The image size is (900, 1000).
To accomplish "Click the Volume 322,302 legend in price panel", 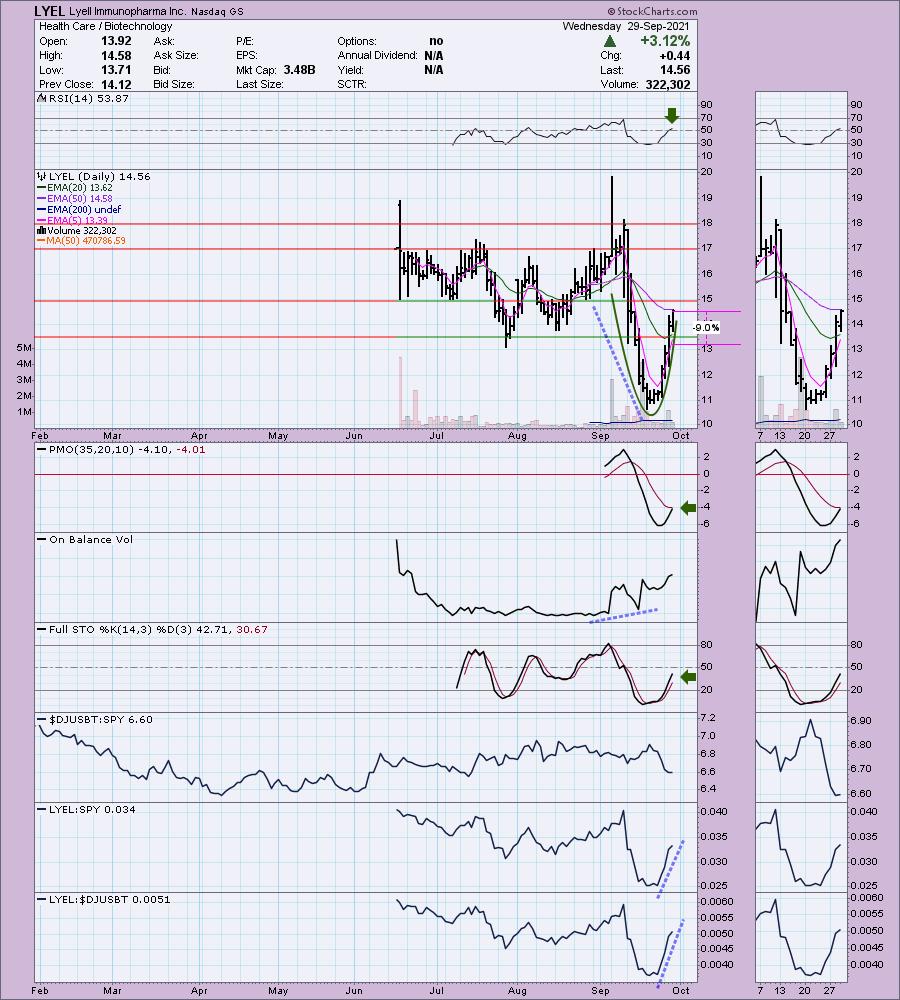I will (82, 230).
